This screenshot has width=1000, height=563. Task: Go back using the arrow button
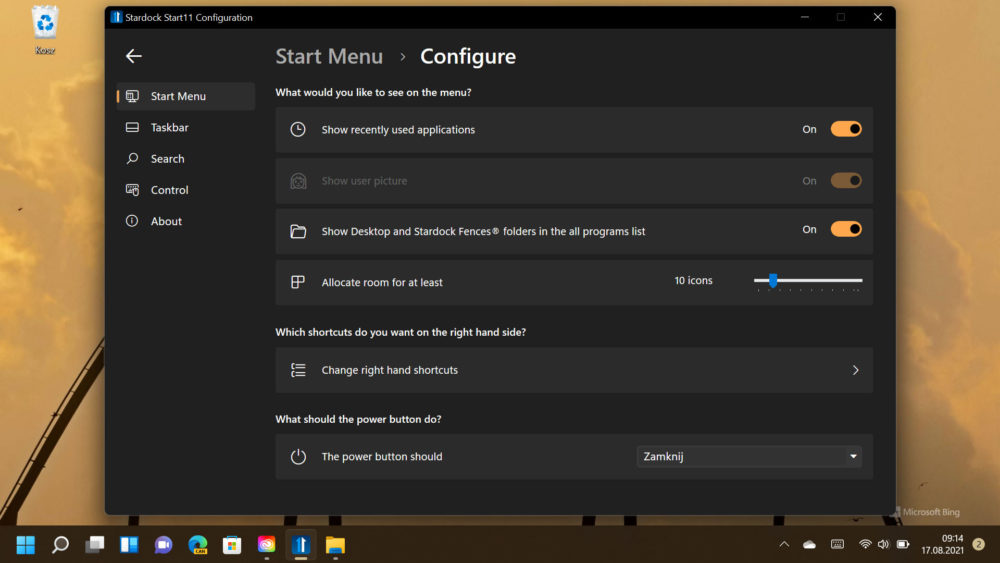pyautogui.click(x=133, y=56)
